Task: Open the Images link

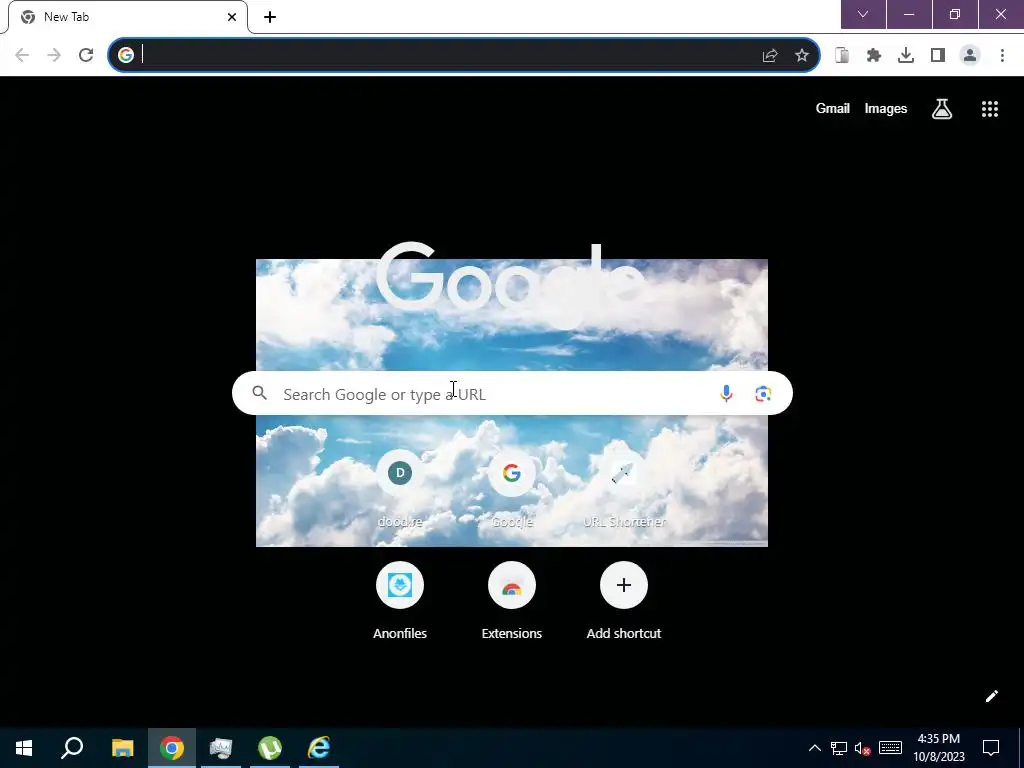Action: [886, 108]
